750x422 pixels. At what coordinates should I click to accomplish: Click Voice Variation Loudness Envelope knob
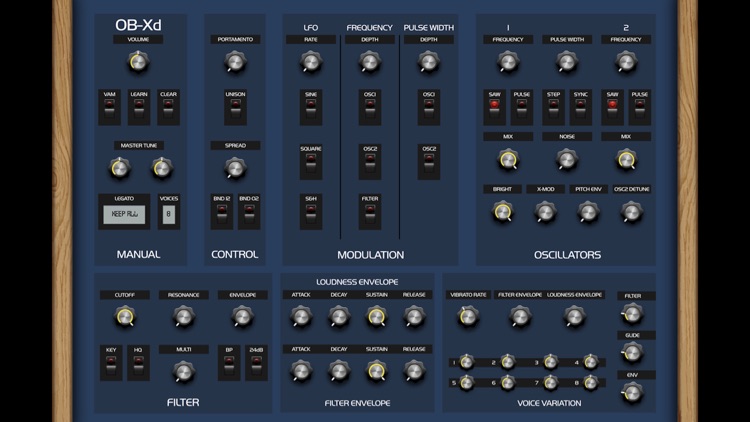click(x=574, y=316)
